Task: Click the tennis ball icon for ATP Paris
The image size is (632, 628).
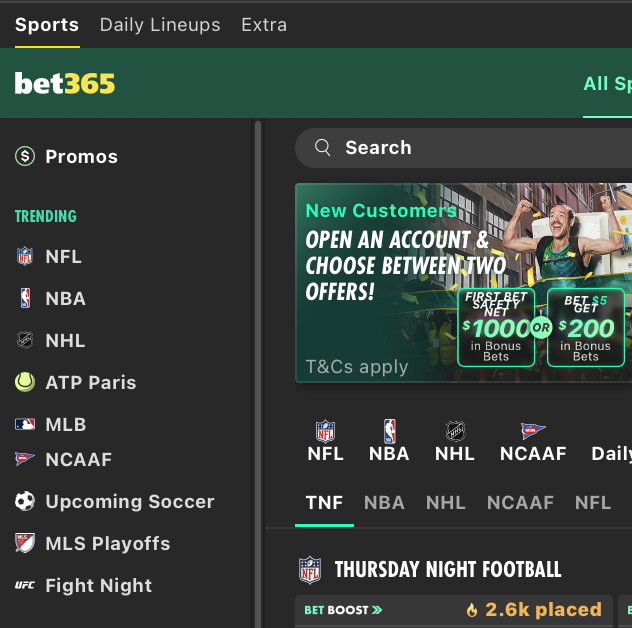Action: click(x=25, y=382)
